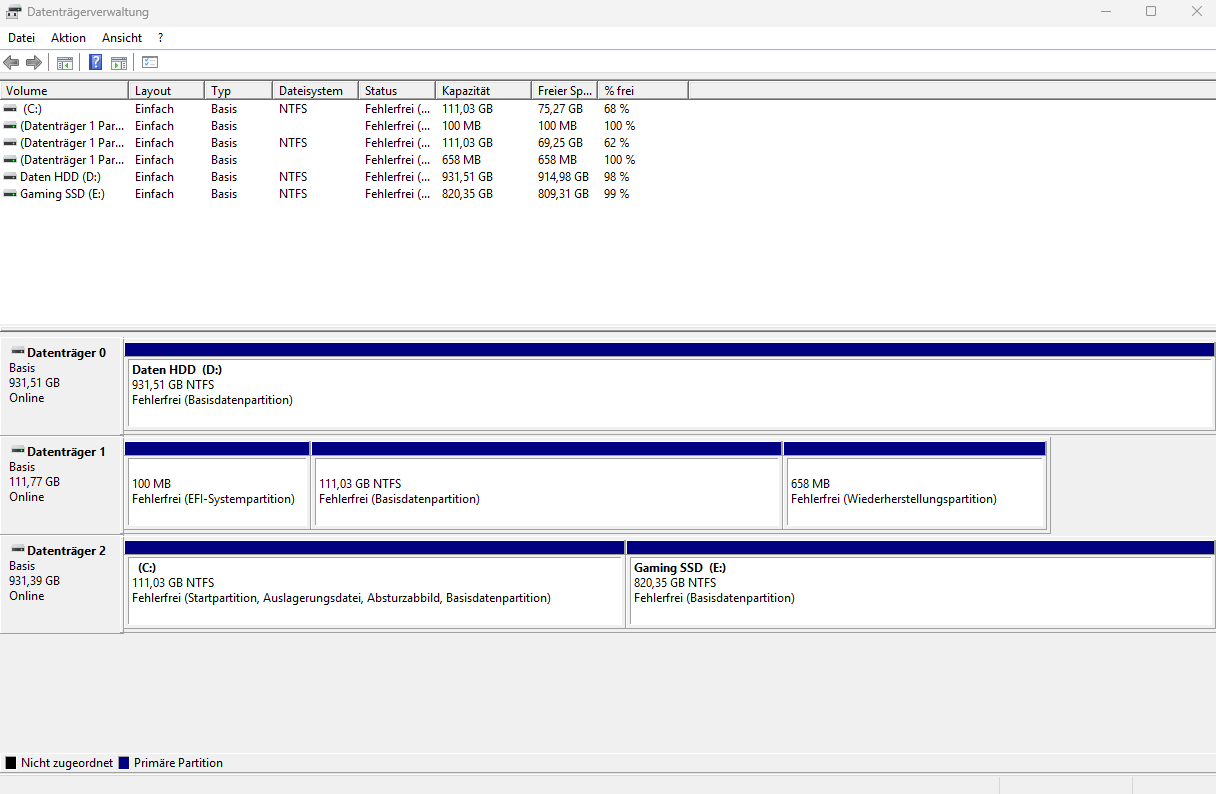Select the (C:) Startpartition block

[x=375, y=583]
